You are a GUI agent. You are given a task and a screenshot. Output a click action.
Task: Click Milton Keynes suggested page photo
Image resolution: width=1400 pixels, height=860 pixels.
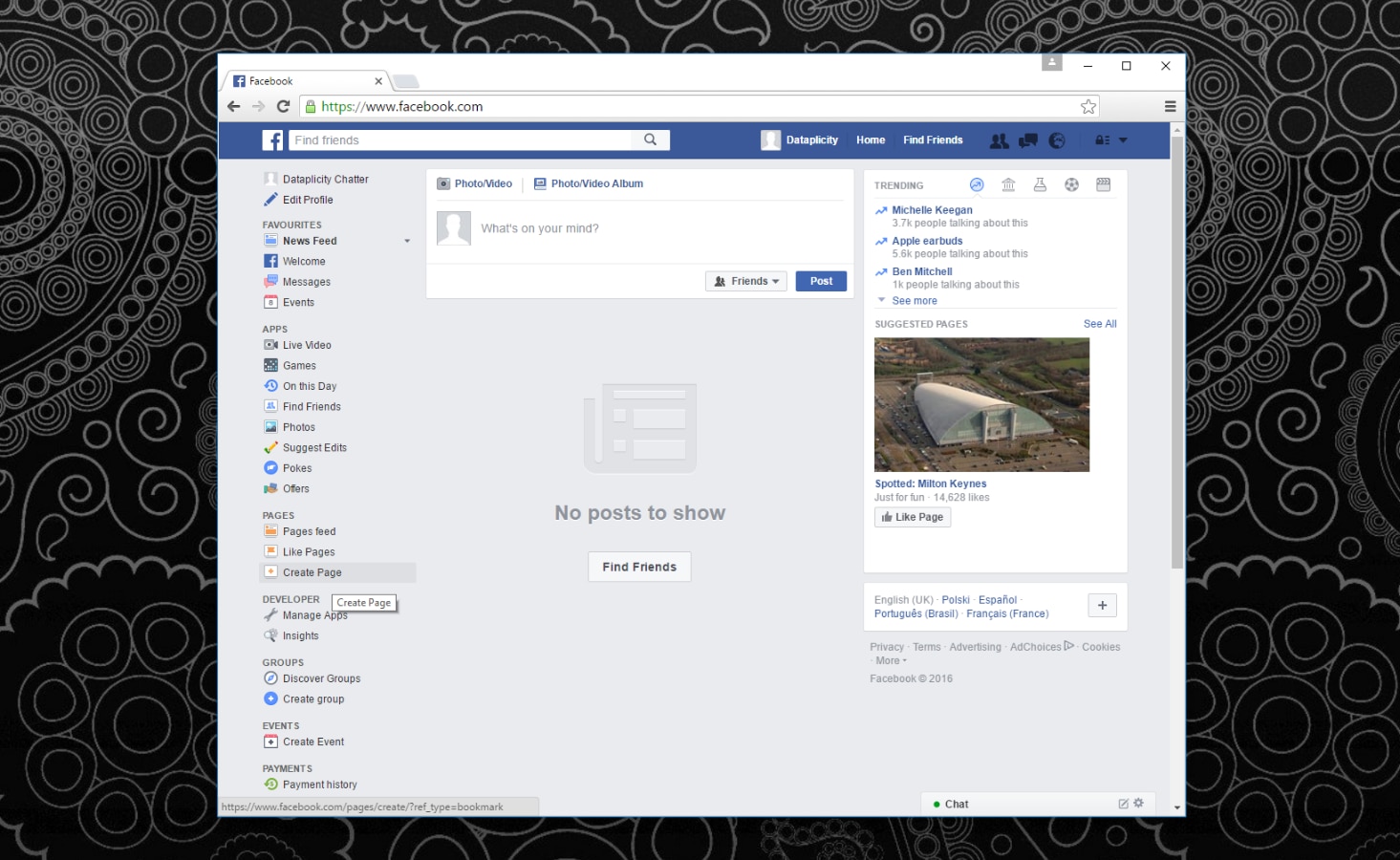click(981, 404)
